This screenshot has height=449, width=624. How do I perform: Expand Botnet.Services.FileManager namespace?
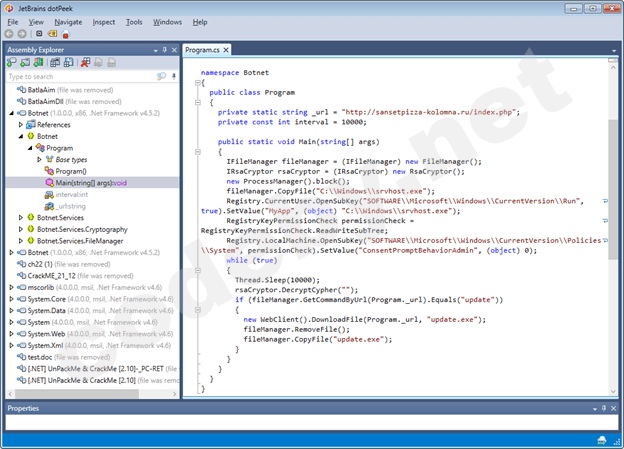tap(21, 240)
